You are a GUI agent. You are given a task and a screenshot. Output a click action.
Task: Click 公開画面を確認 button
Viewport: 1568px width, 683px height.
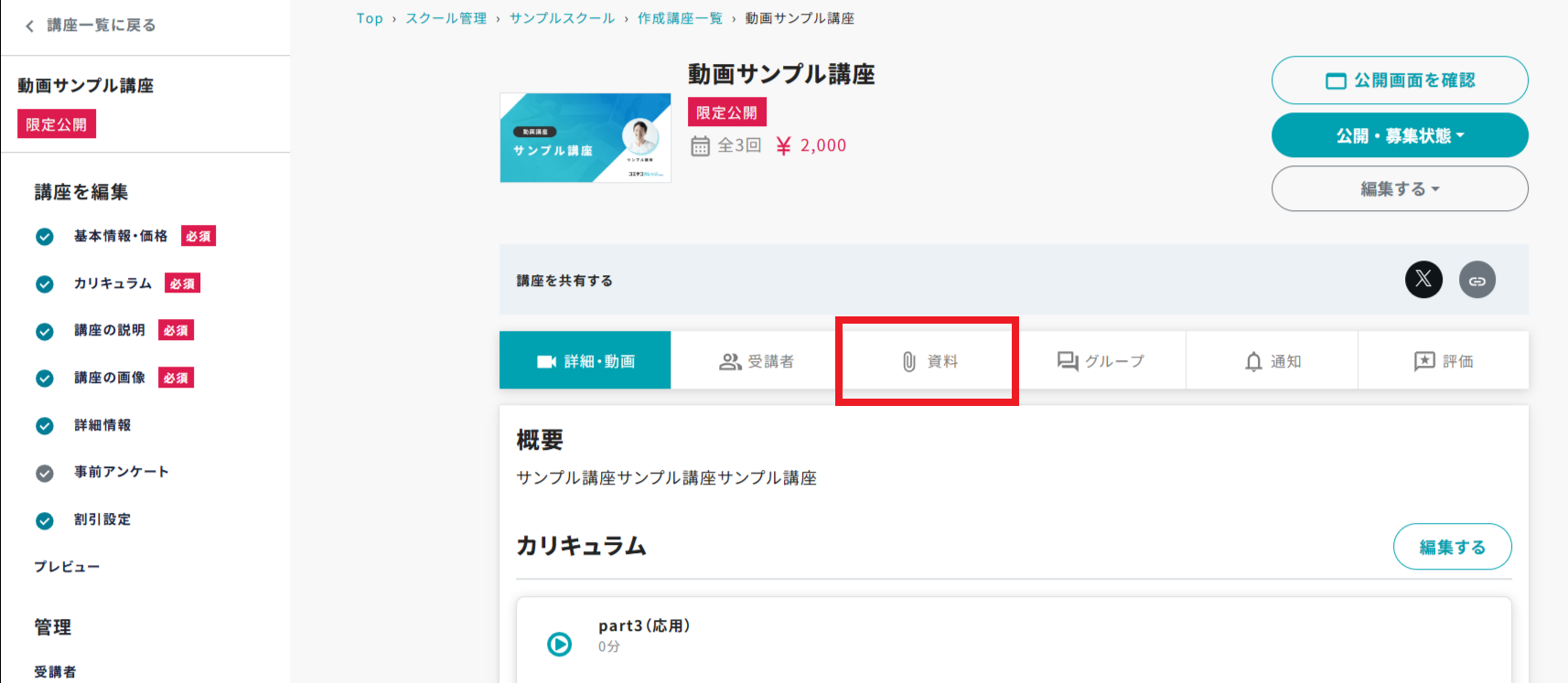[x=1399, y=80]
